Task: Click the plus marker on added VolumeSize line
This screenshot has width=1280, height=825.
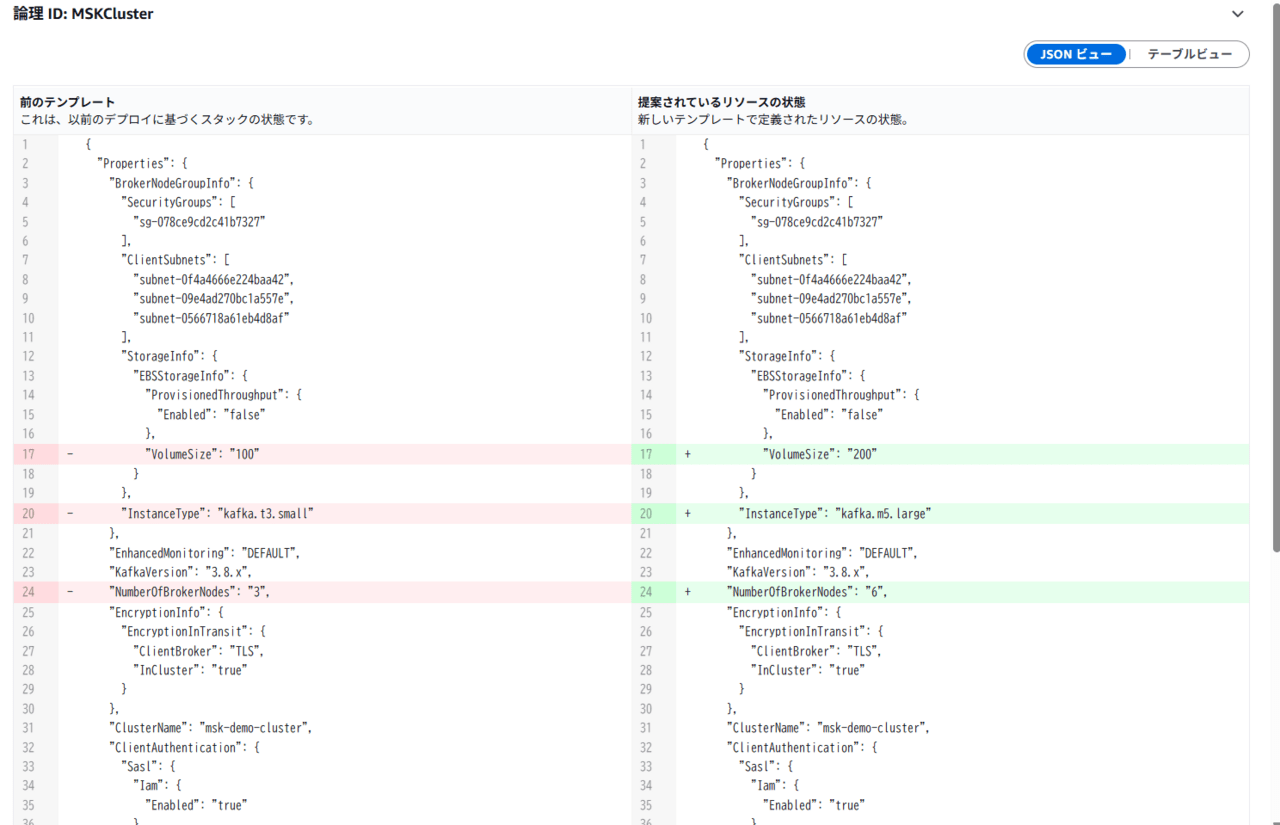Action: pyautogui.click(x=688, y=454)
